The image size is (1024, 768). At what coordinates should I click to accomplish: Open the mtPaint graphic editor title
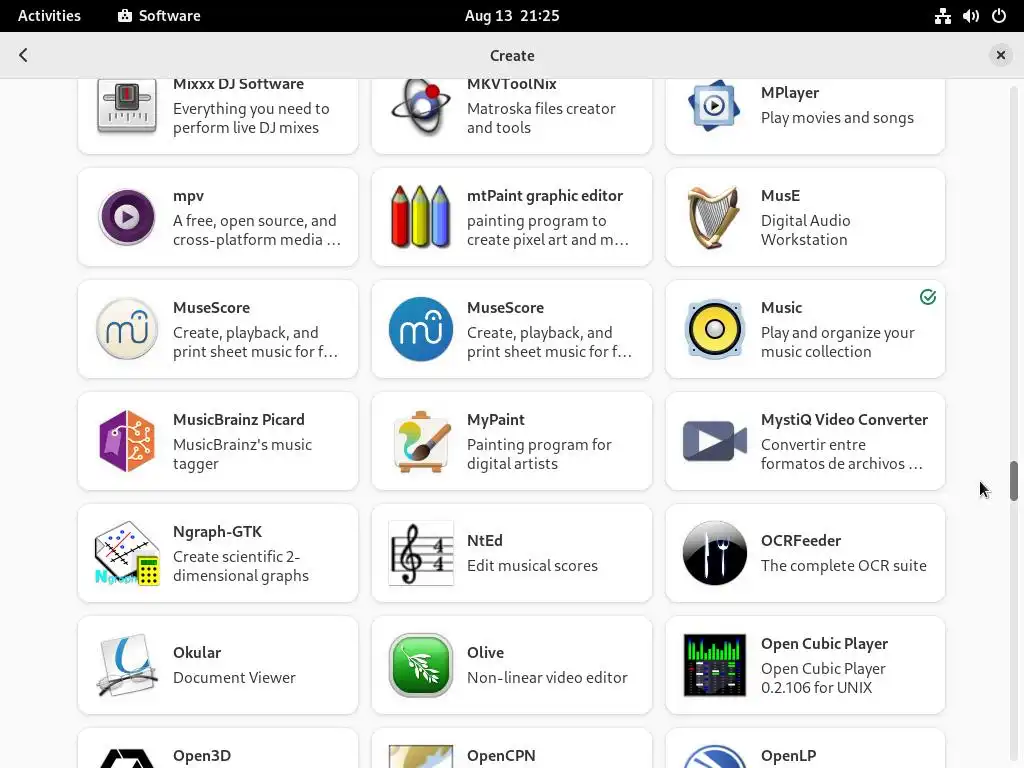point(545,196)
